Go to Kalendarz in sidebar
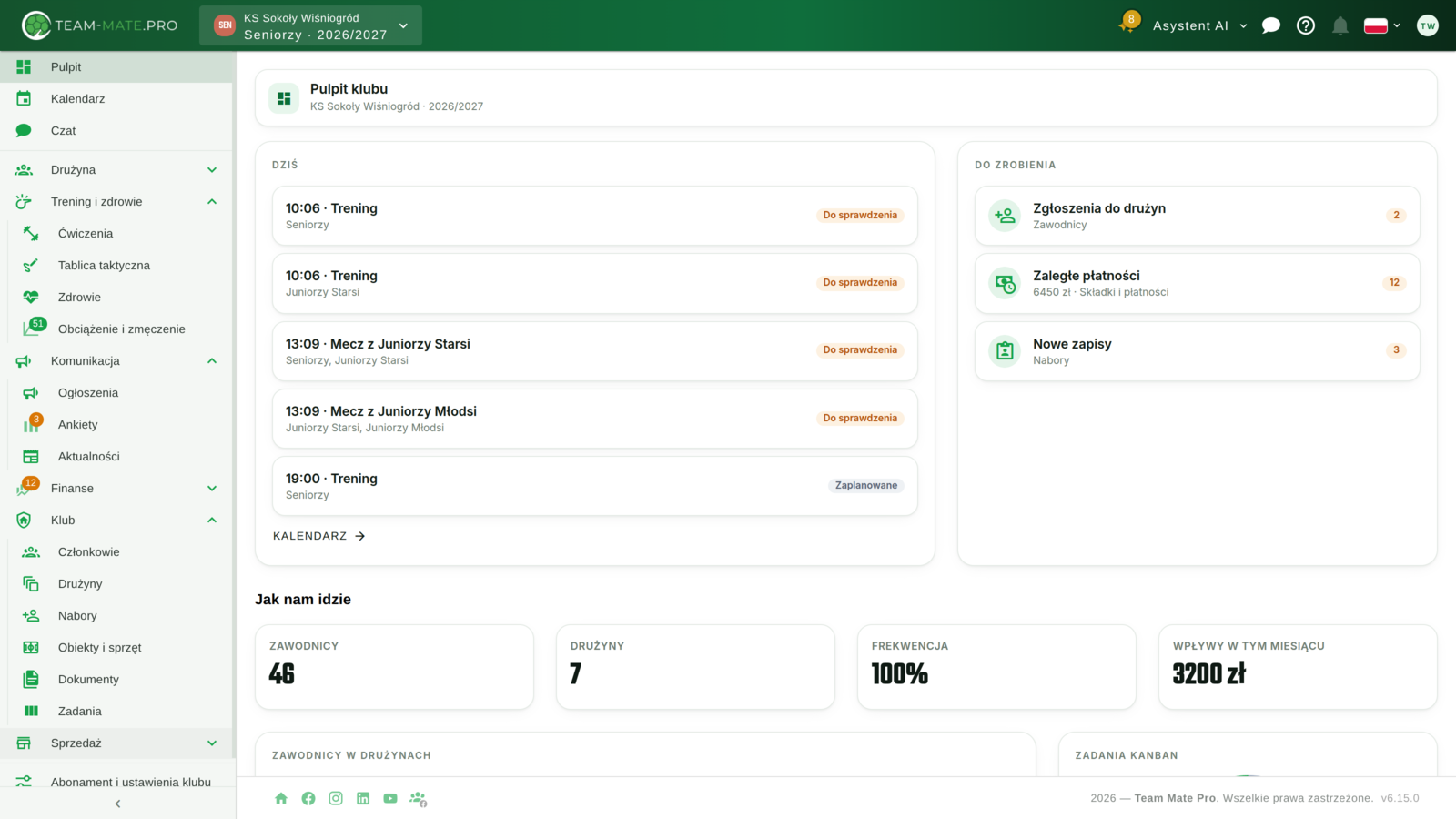 [x=116, y=98]
